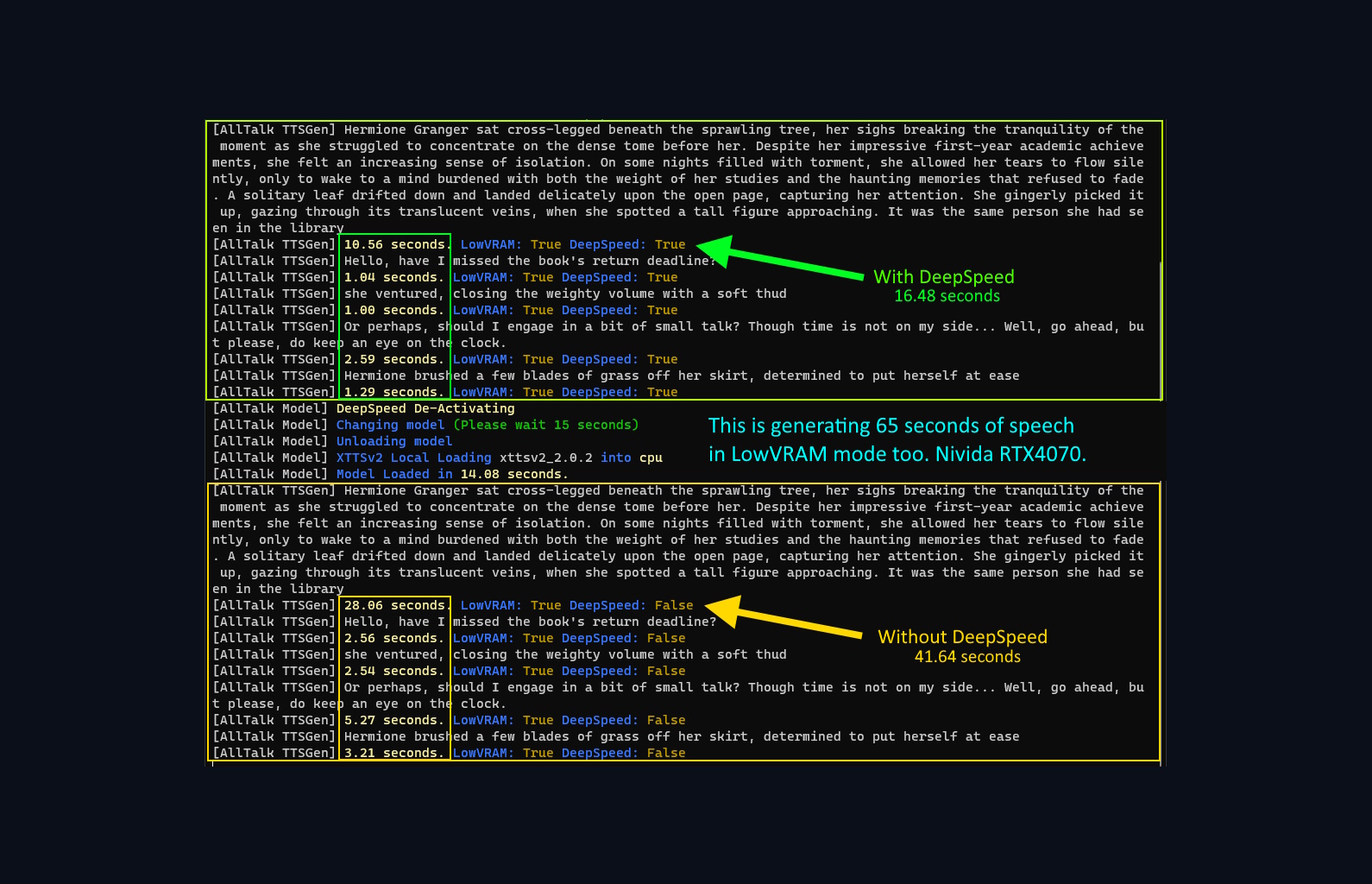Click the 'Unloading model' log text
Screen dimensions: 1372x884
pyautogui.click(x=394, y=441)
